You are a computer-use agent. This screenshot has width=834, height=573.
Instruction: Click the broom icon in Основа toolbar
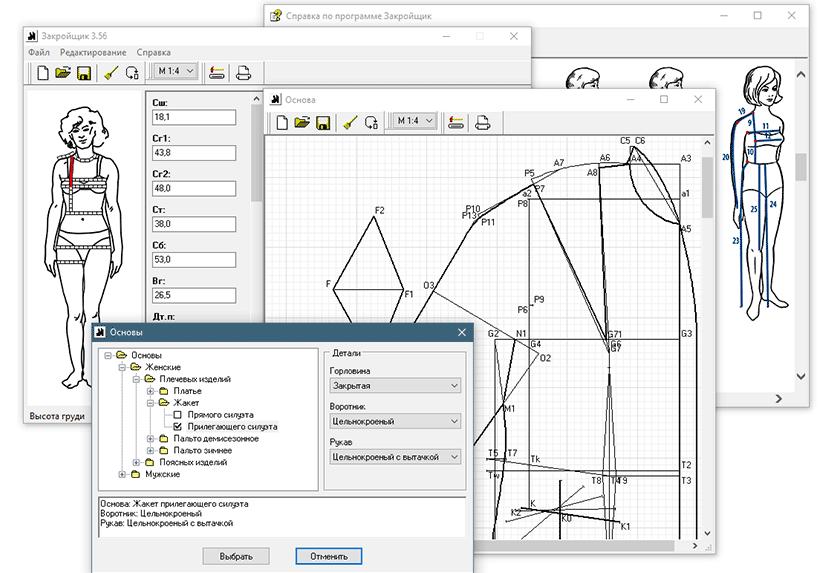tap(349, 122)
